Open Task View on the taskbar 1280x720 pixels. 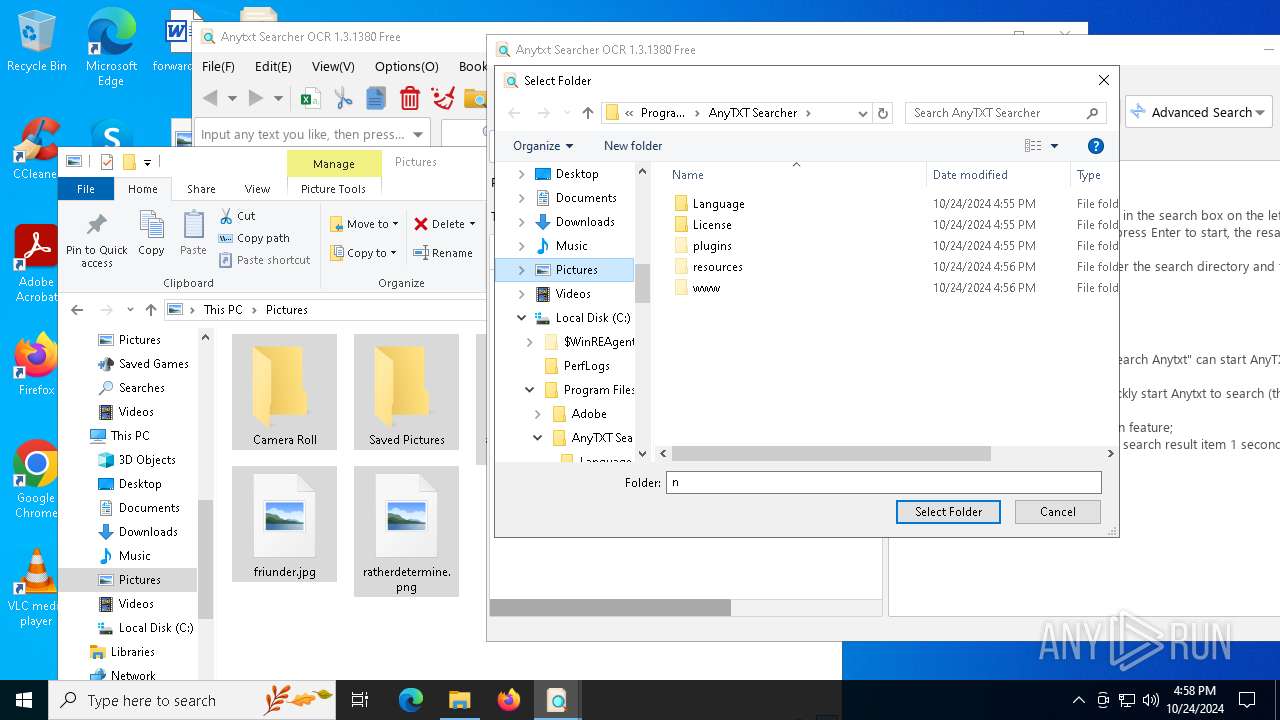click(360, 700)
